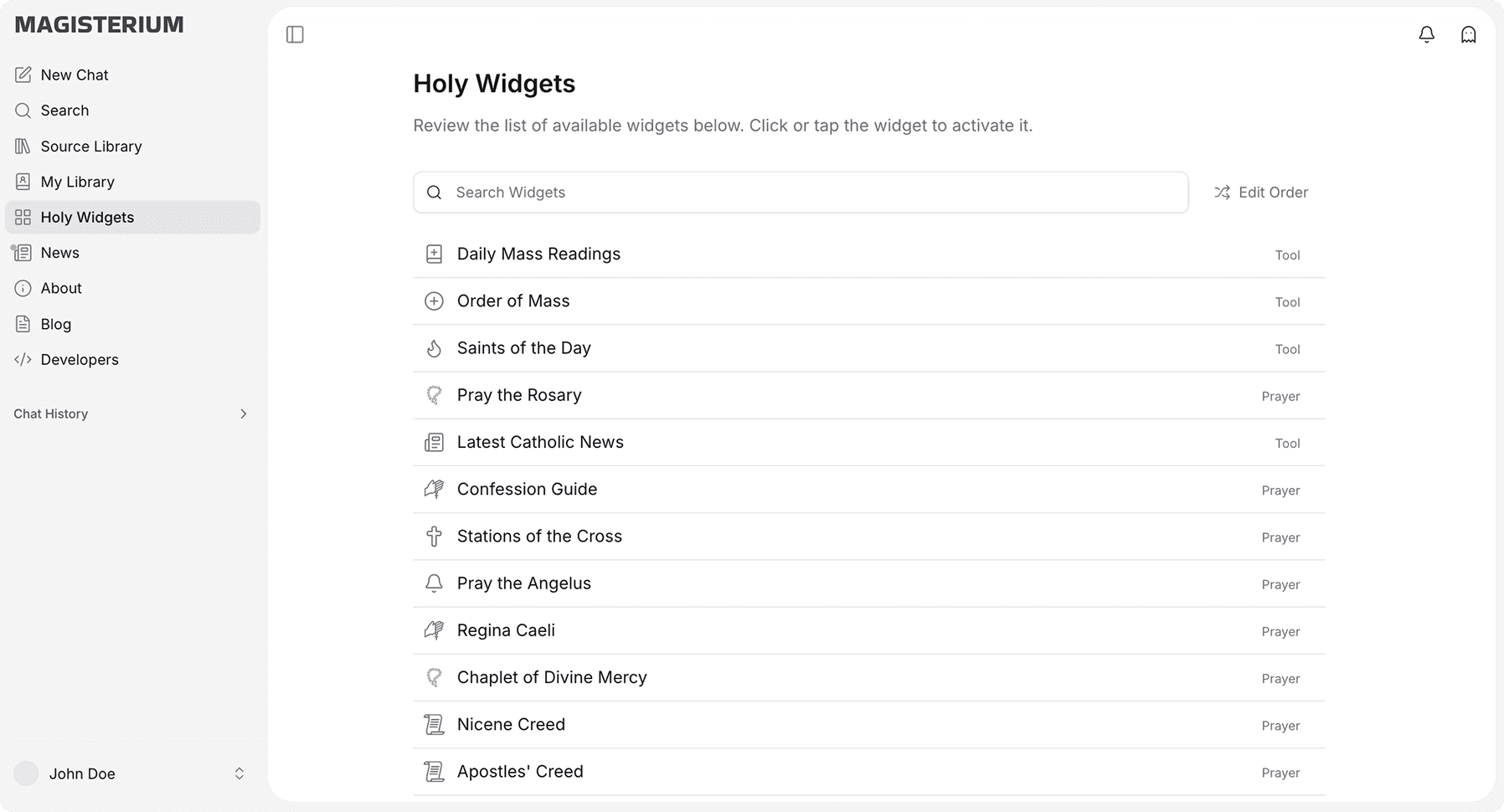Go to My Library in sidebar
Screen dimensions: 1504x812
[x=77, y=182]
